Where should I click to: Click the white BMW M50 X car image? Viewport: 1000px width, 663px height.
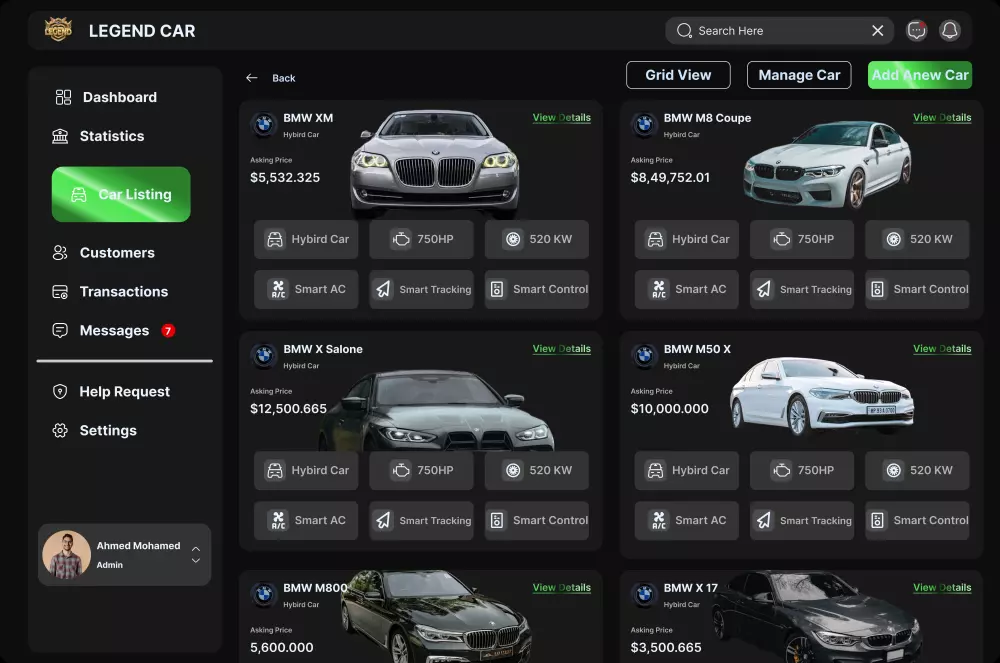click(821, 395)
